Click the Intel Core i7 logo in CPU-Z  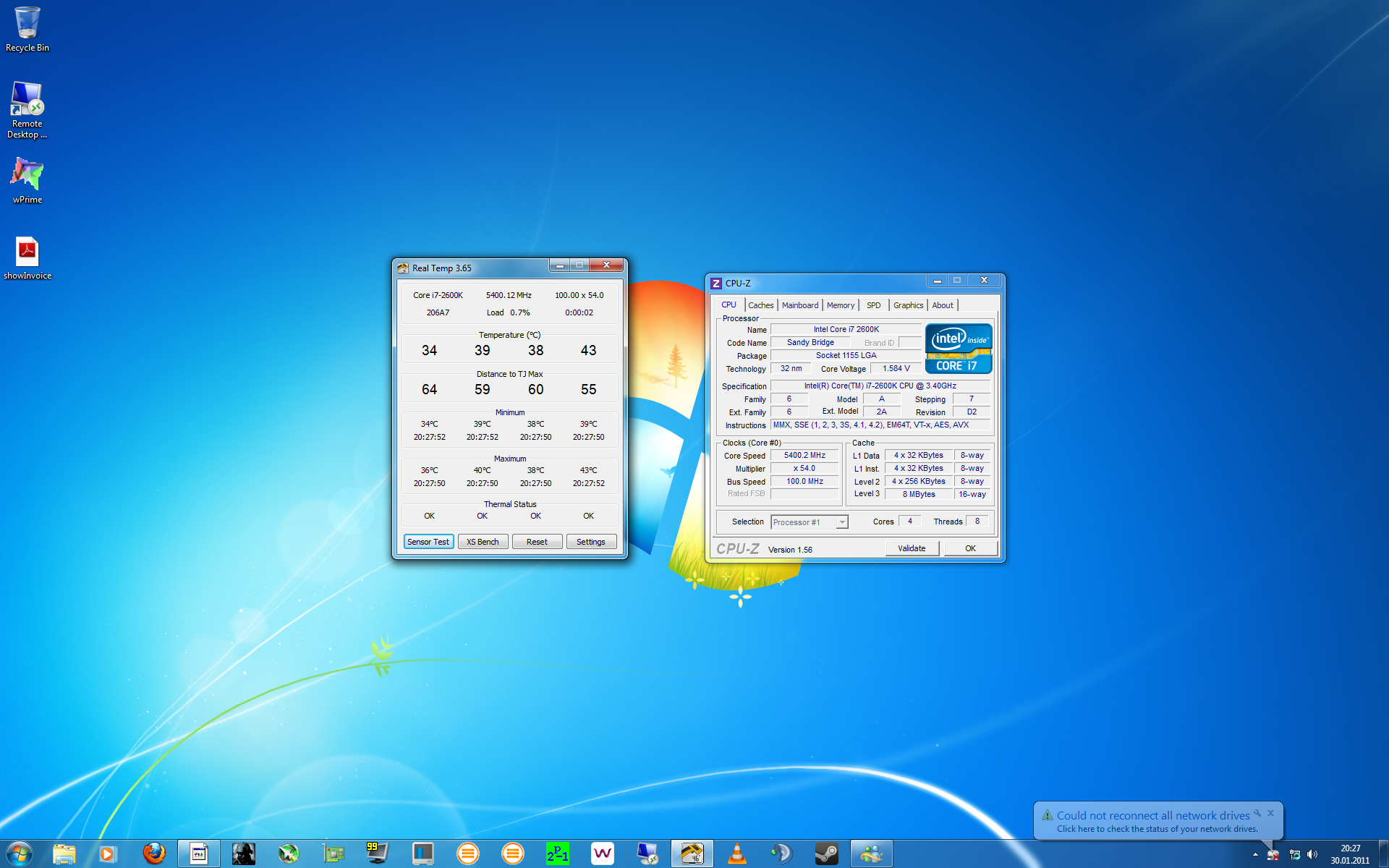[x=959, y=349]
